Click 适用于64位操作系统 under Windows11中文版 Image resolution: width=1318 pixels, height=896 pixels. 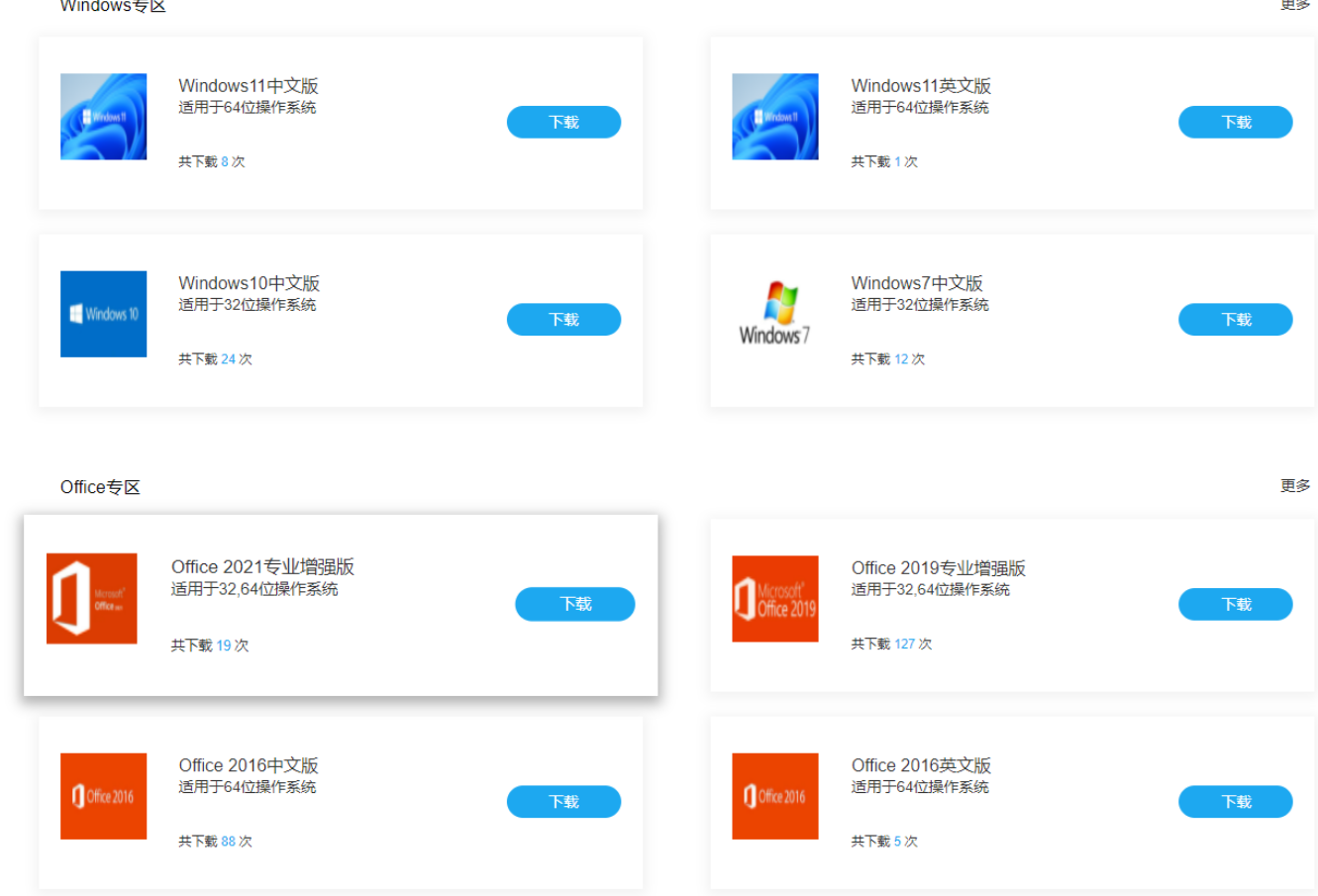pyautogui.click(x=248, y=108)
